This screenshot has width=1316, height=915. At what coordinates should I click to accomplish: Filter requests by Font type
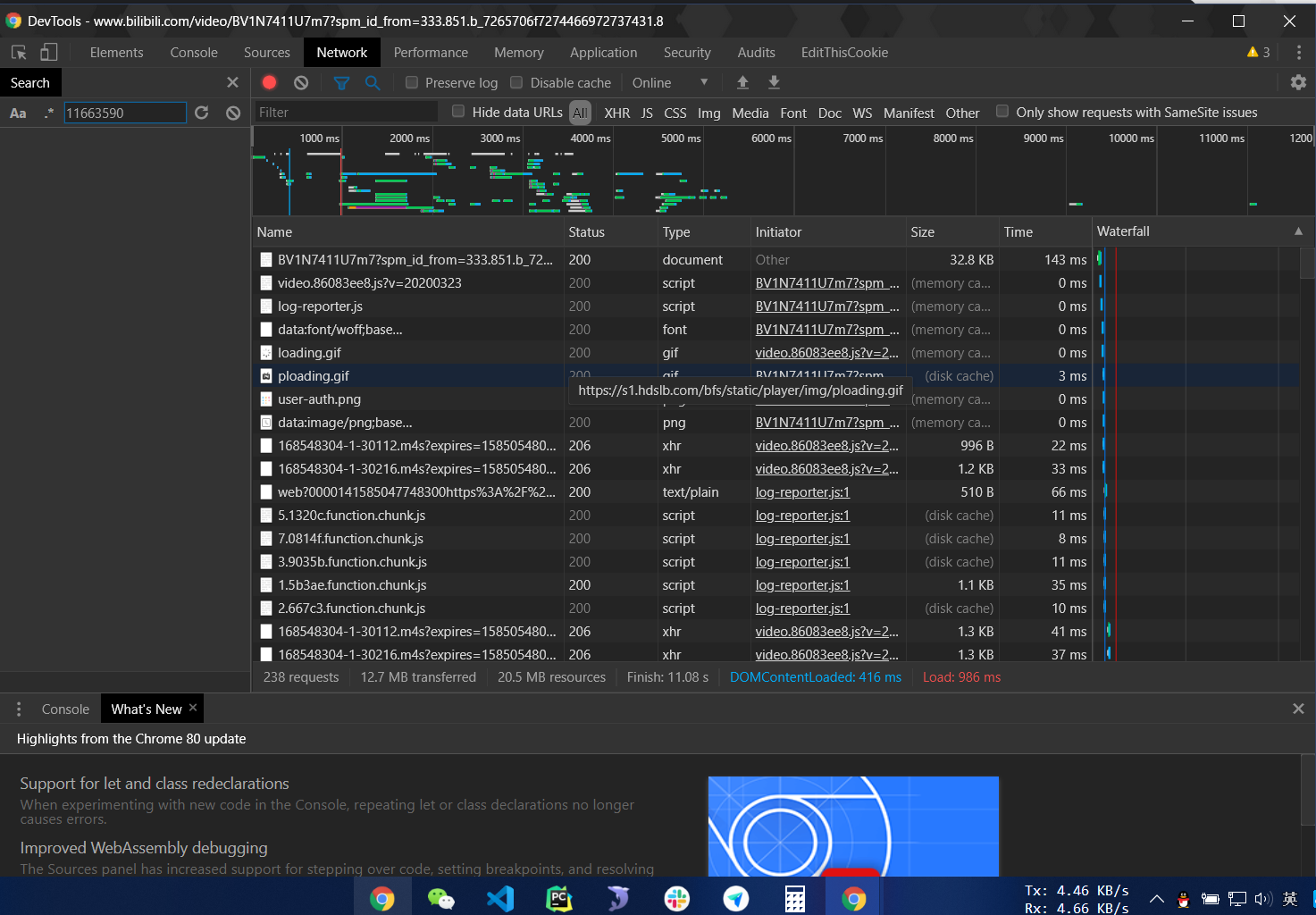793,113
